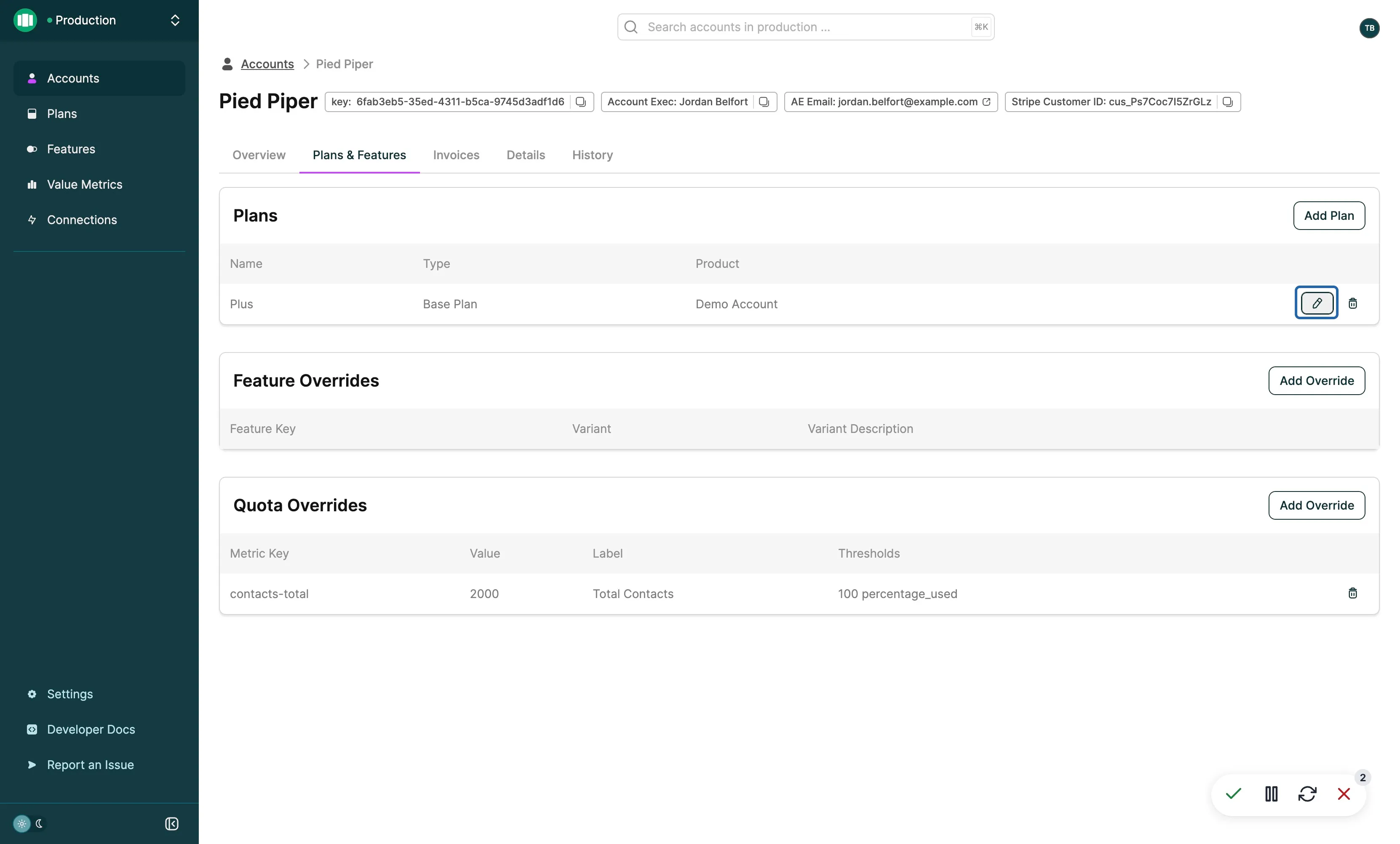Click the green checkmark in the floating toolbar

point(1234,794)
